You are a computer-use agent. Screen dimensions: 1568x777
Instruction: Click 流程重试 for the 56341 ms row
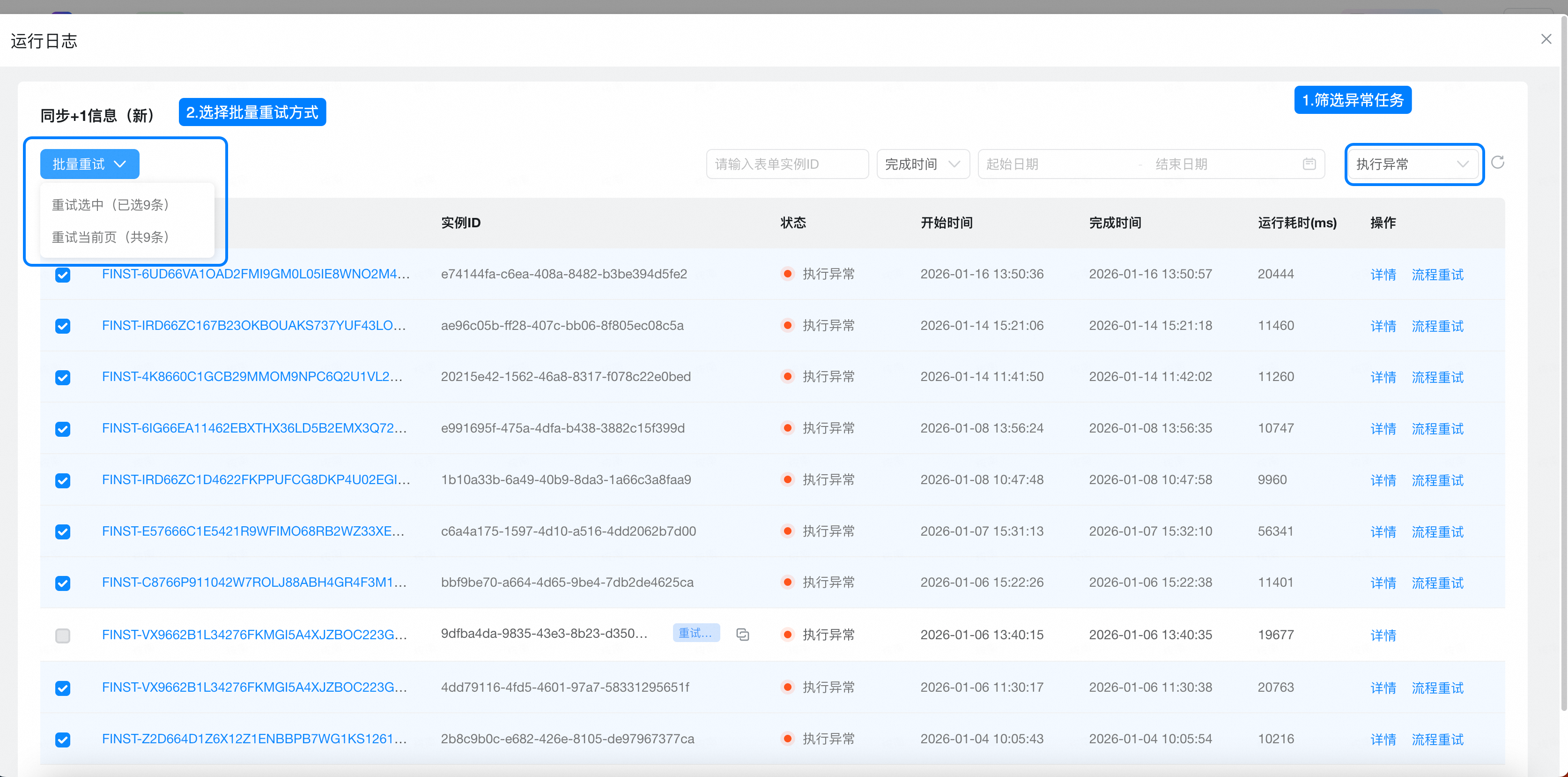click(x=1437, y=531)
